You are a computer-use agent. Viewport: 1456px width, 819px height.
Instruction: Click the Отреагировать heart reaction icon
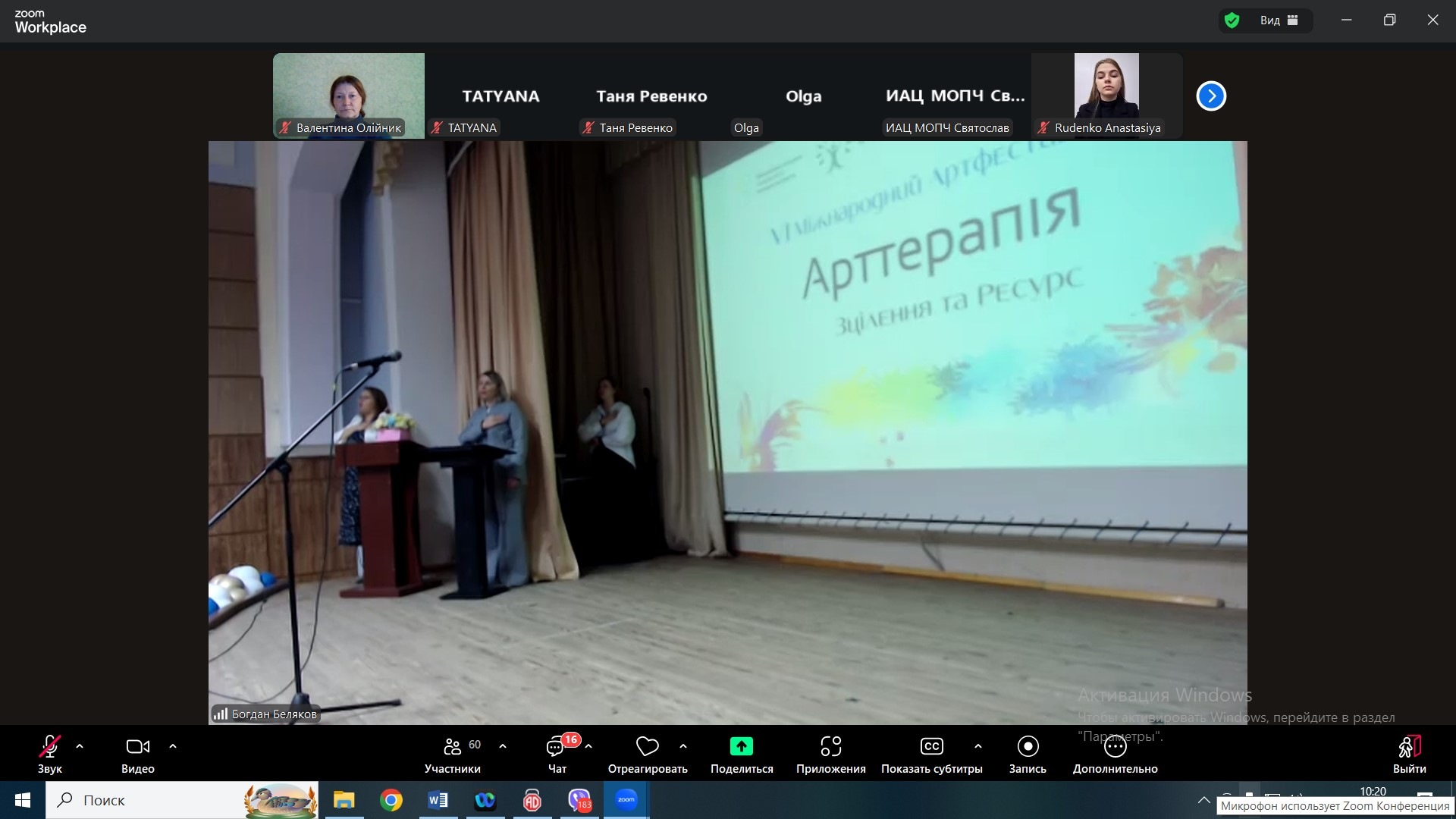pyautogui.click(x=647, y=747)
